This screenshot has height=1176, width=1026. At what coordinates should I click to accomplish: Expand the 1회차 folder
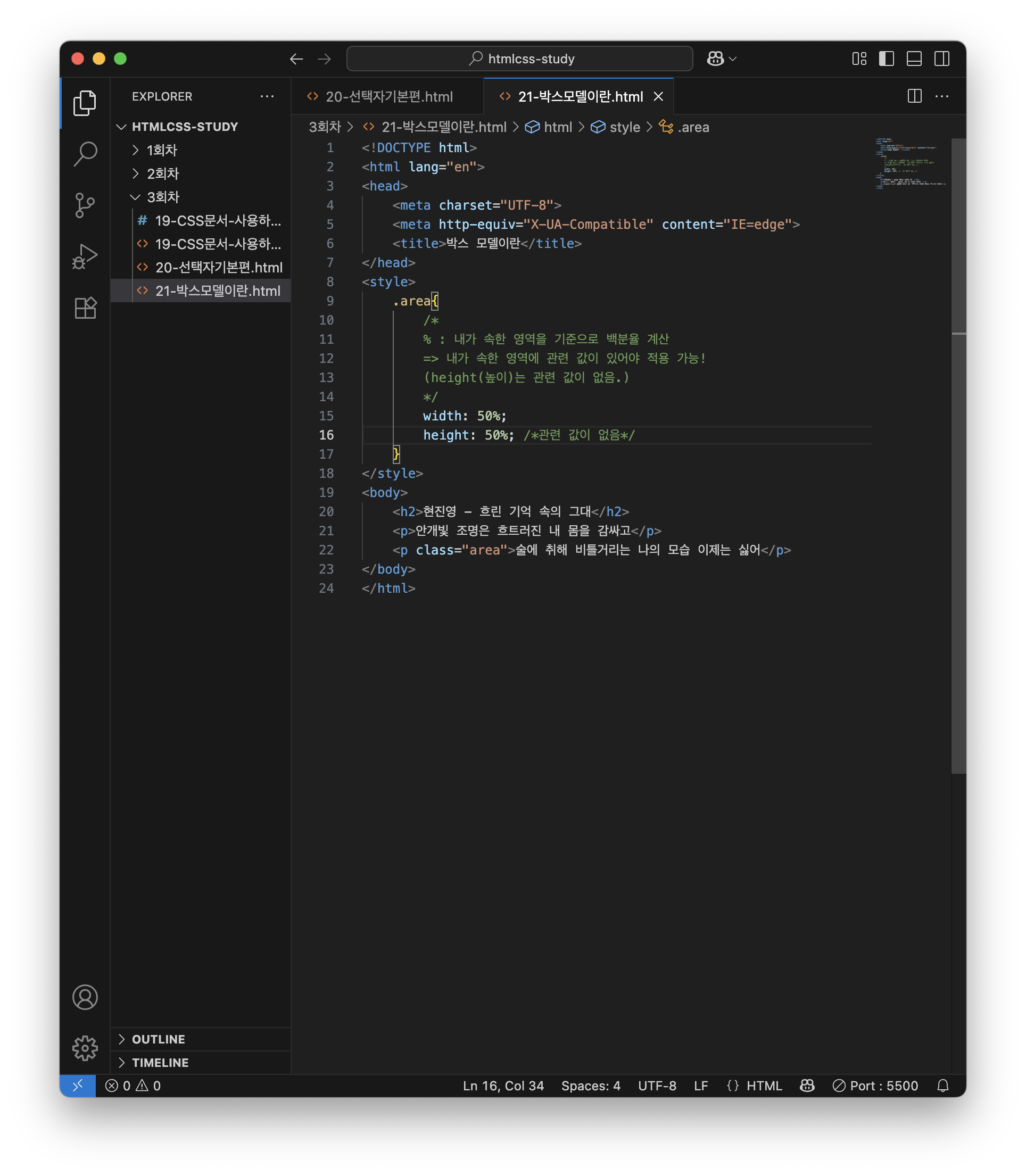click(161, 150)
